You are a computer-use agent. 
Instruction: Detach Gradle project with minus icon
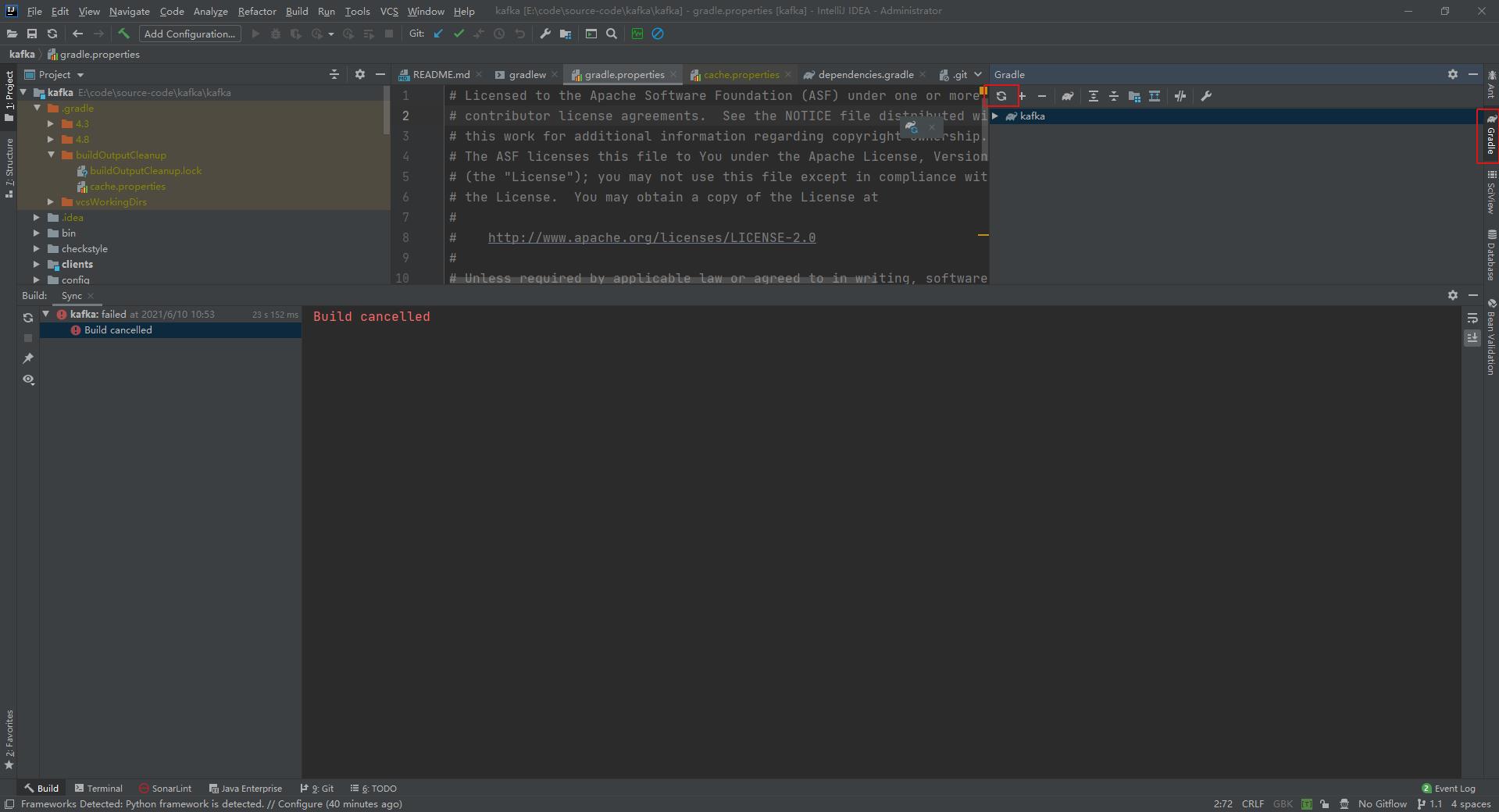pos(1042,96)
